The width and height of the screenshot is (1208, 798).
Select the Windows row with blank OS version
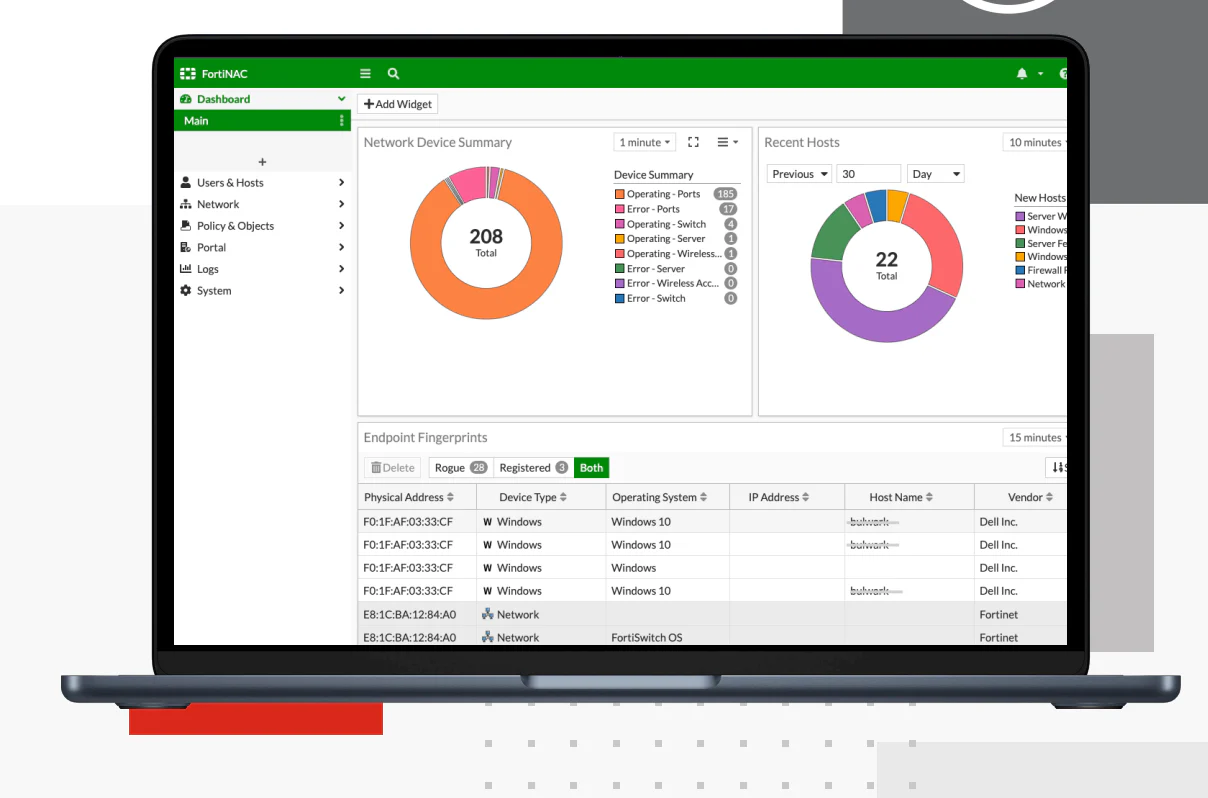tap(712, 568)
